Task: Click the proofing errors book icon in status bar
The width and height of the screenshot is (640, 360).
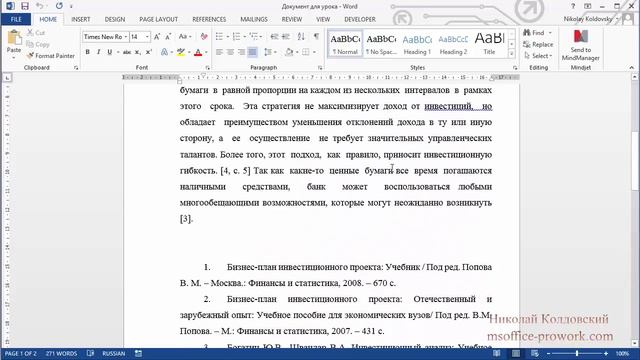Action: [x=91, y=353]
